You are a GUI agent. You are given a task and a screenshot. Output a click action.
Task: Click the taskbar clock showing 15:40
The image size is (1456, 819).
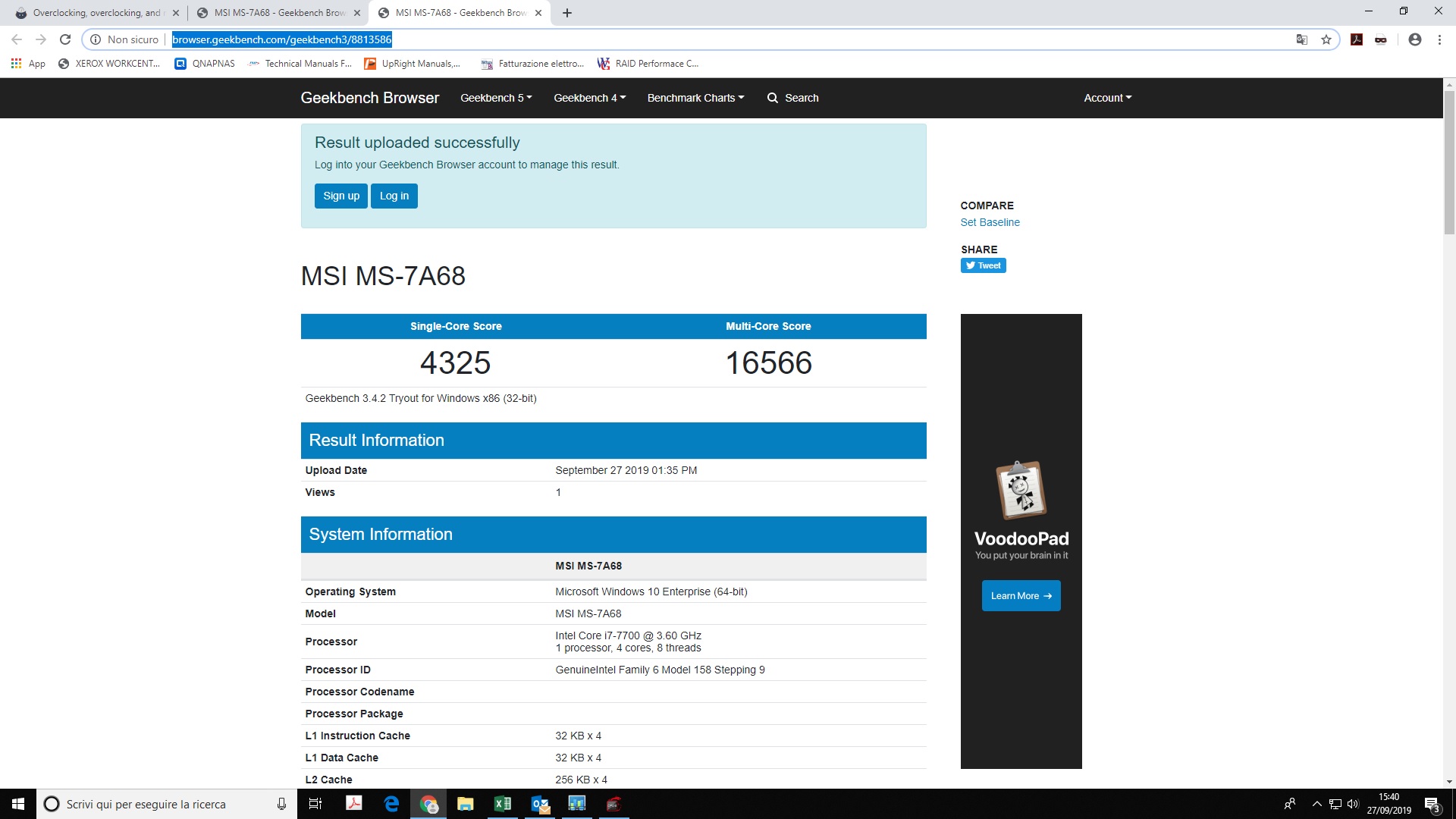(1389, 804)
